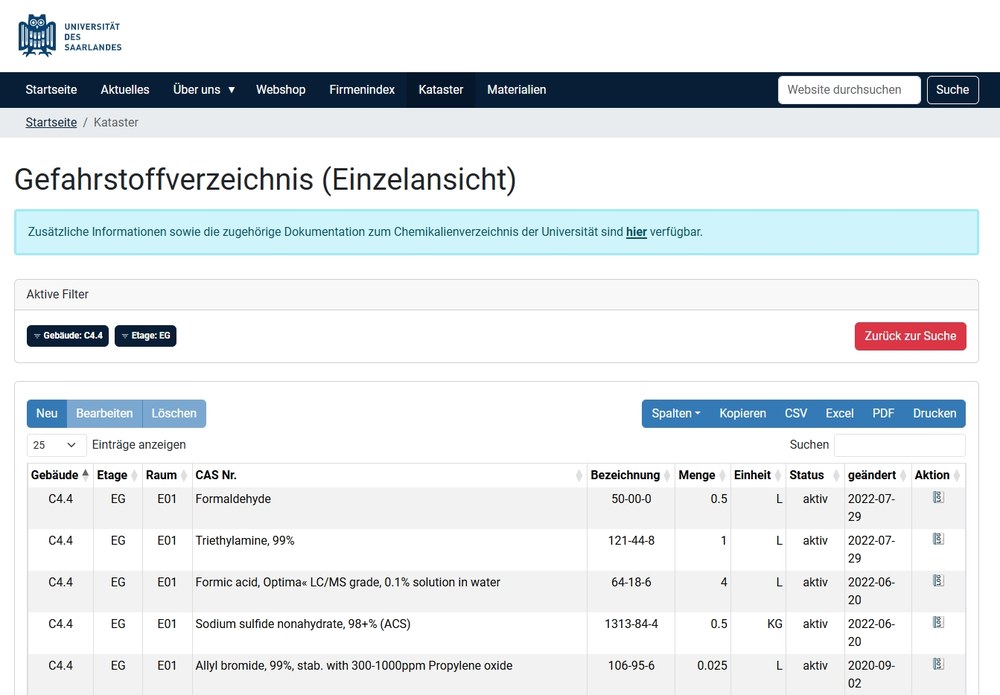Screen dimensions: 1000x695
Task: Follow the hier link for additional documentation
Action: pos(636,231)
